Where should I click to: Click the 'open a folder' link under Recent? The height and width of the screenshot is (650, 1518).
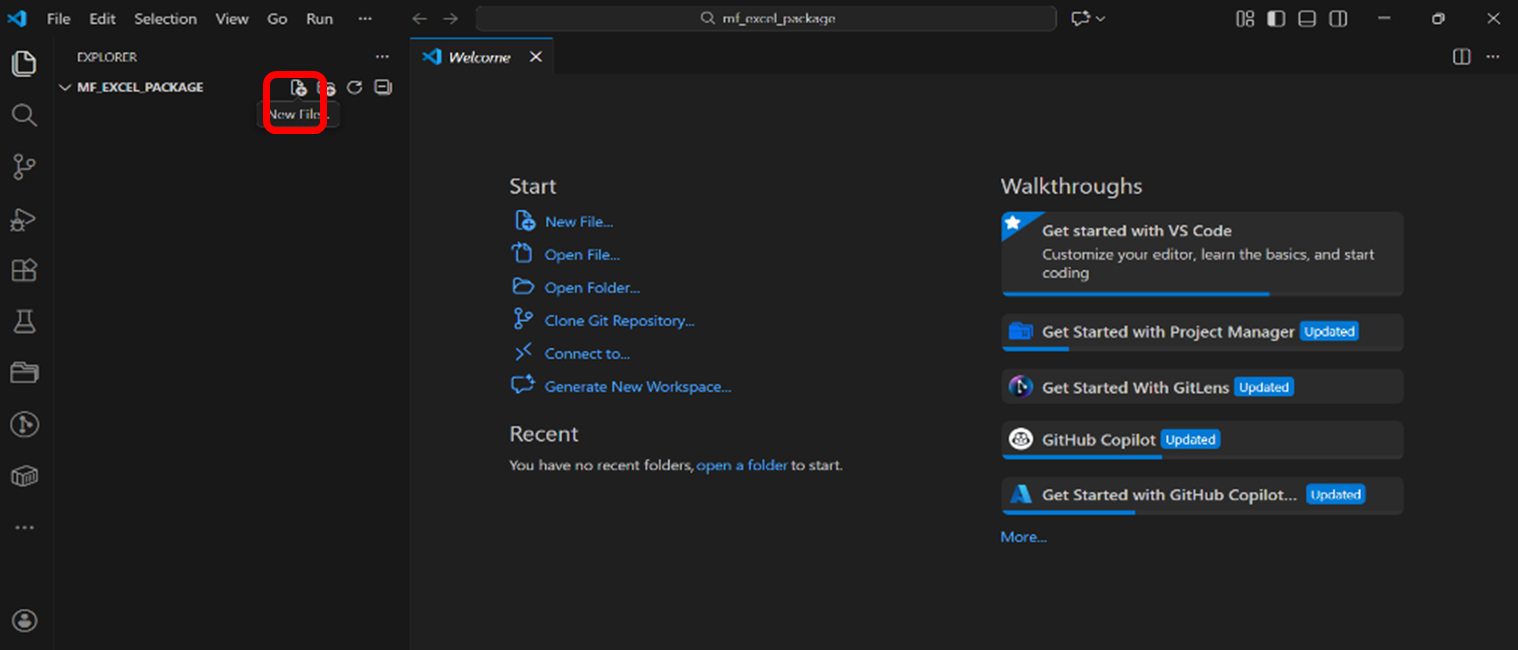point(742,465)
